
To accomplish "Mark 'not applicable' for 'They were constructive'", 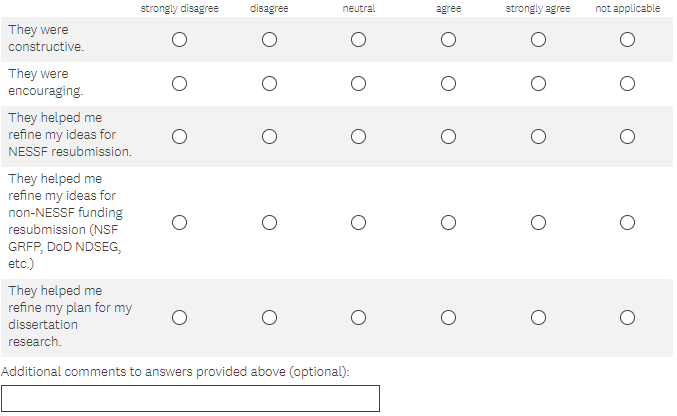I will [627, 40].
